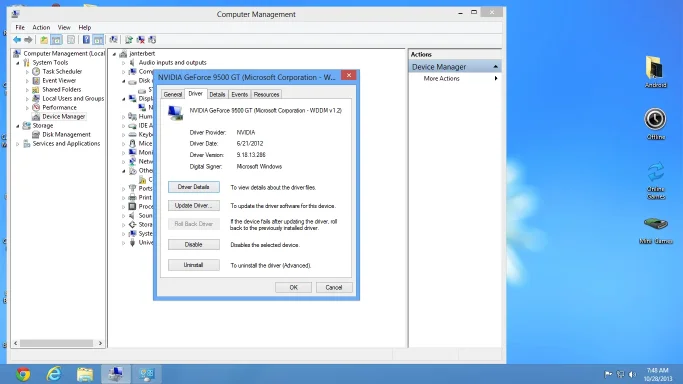The height and width of the screenshot is (384, 683).
Task: Click the Computer Management taskbar button
Action: [116, 374]
